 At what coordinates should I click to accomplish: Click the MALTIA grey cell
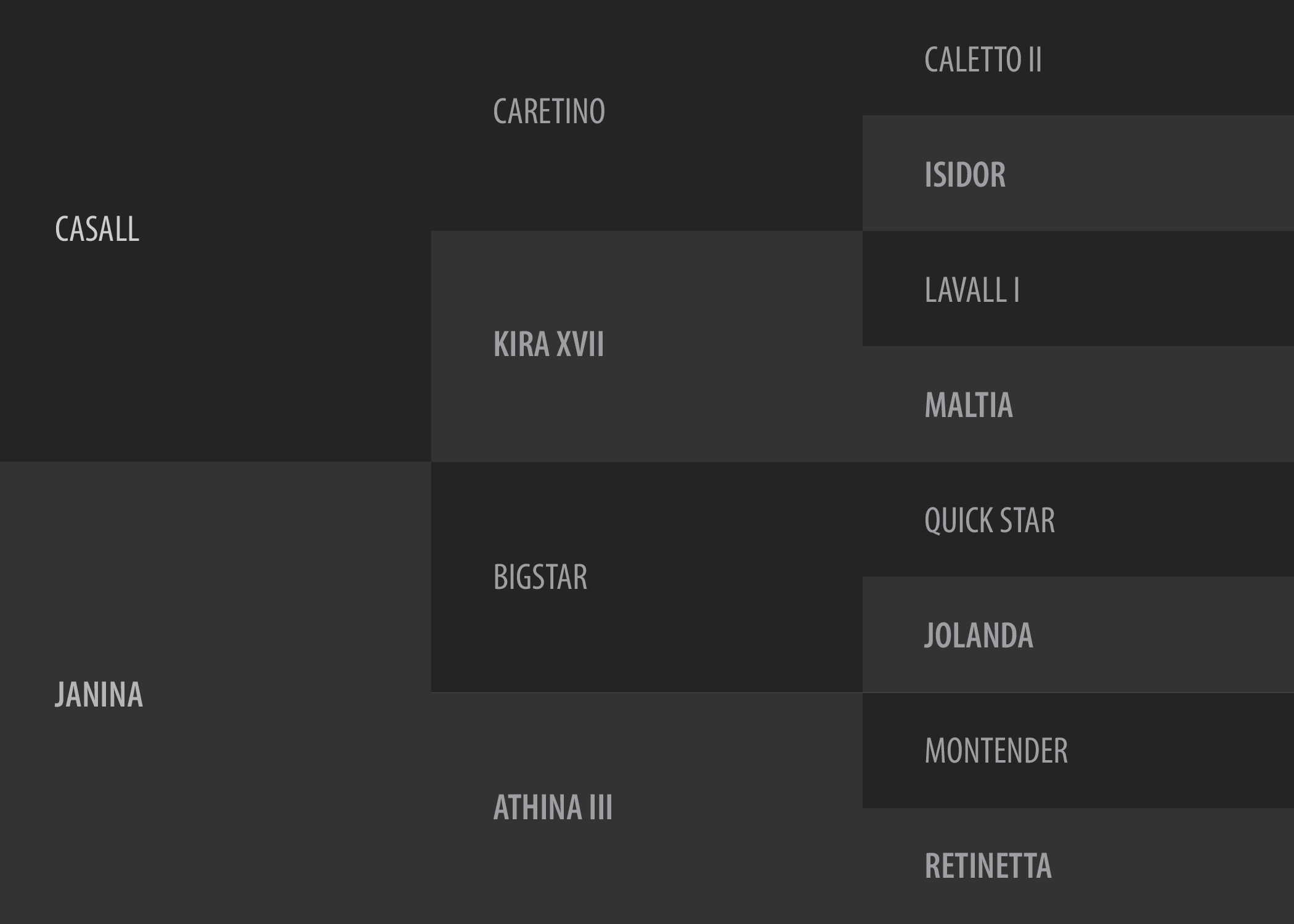click(1078, 404)
